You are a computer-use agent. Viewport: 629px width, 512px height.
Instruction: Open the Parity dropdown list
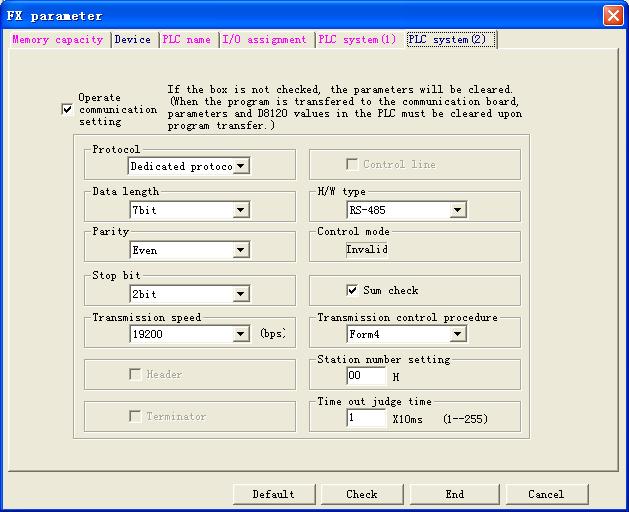click(241, 250)
